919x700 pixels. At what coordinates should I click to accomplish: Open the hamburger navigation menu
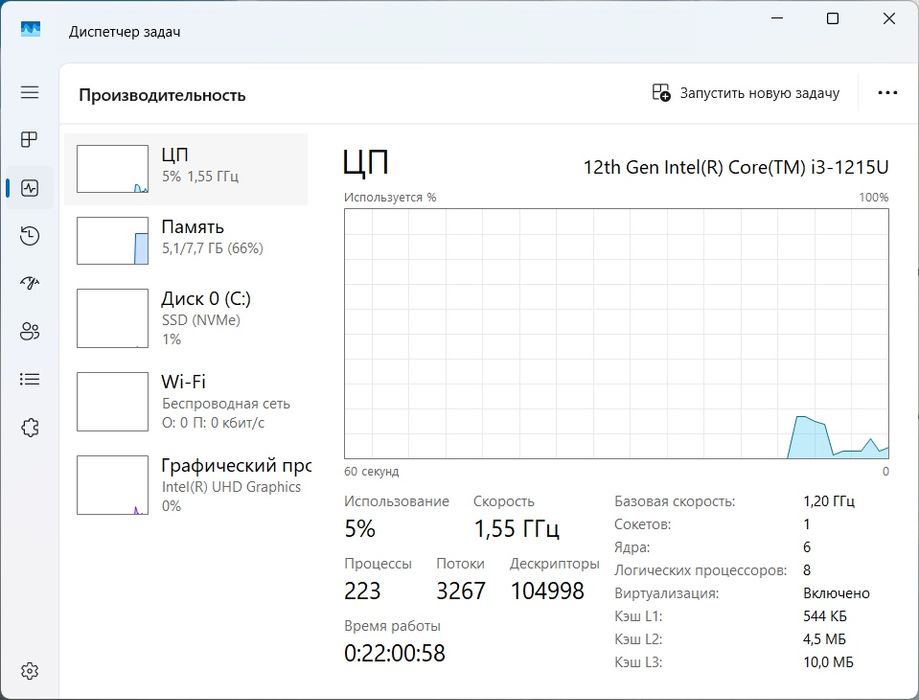coord(30,92)
